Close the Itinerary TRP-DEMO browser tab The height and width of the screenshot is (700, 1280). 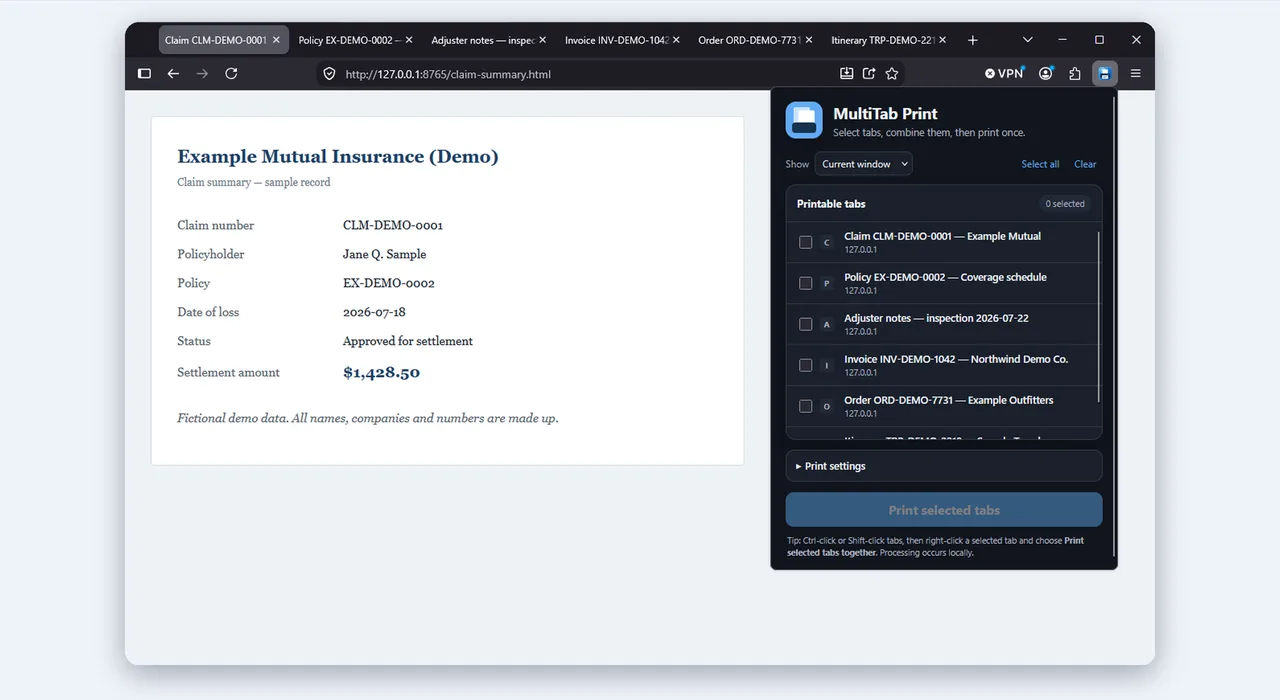943,40
